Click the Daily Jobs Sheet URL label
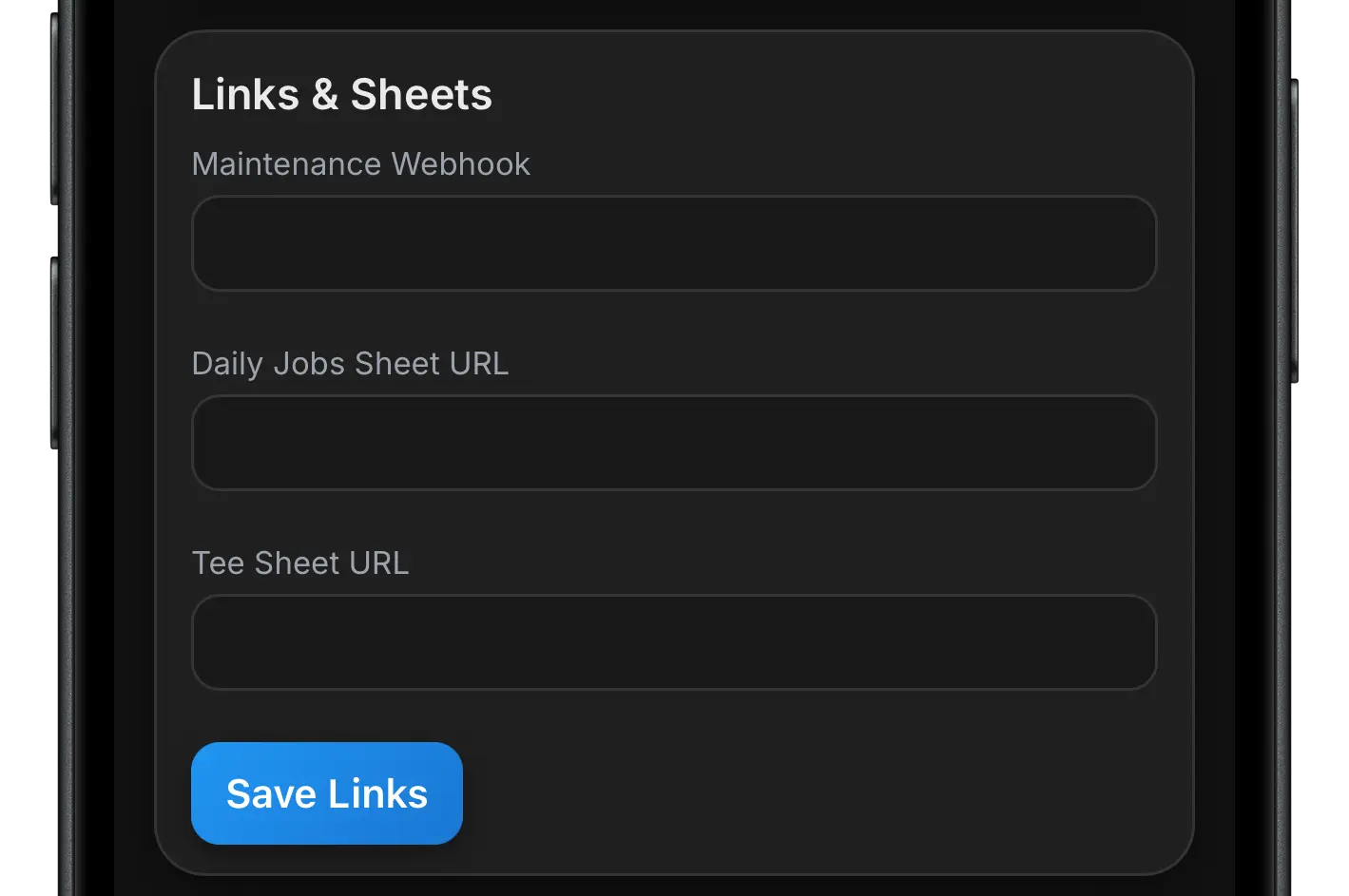Screen dimensions: 1349x896 [x=350, y=364]
